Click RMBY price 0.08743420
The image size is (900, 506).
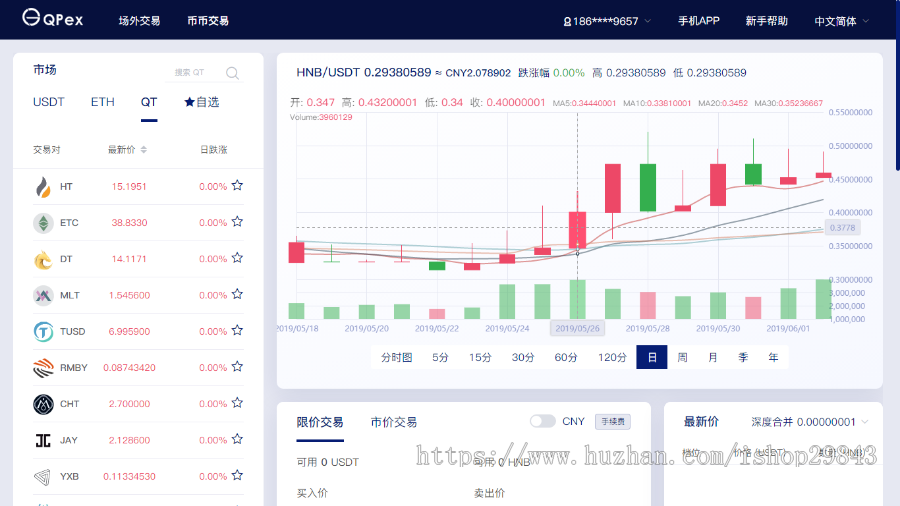click(129, 368)
